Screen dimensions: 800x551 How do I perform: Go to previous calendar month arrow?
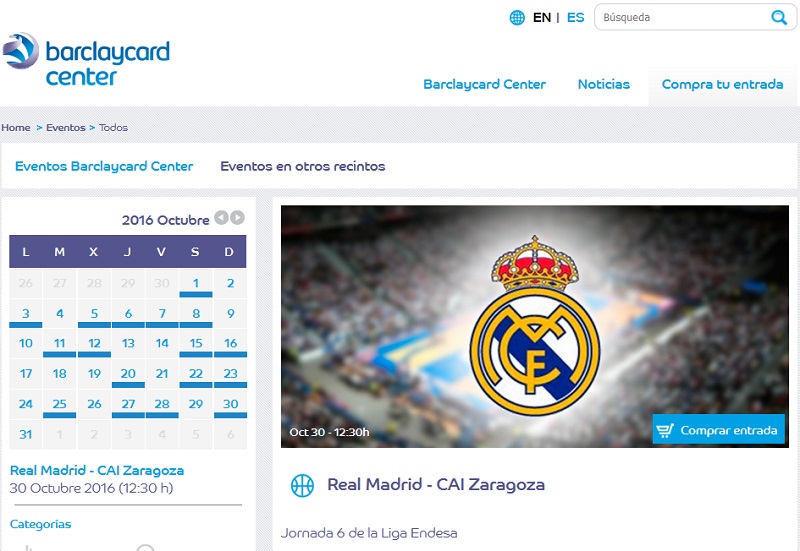pyautogui.click(x=221, y=218)
